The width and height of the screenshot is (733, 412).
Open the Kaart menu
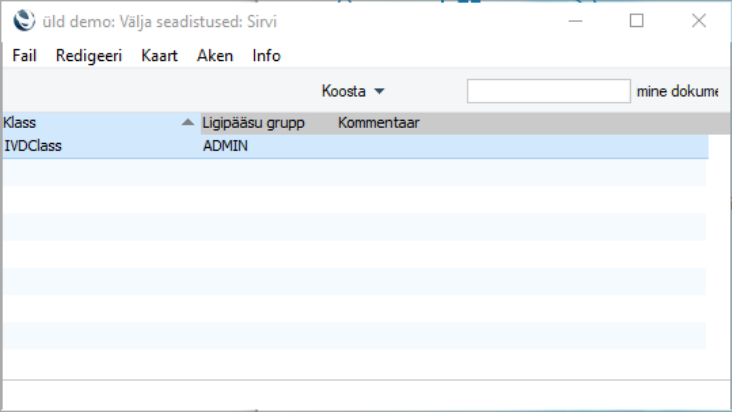click(159, 56)
